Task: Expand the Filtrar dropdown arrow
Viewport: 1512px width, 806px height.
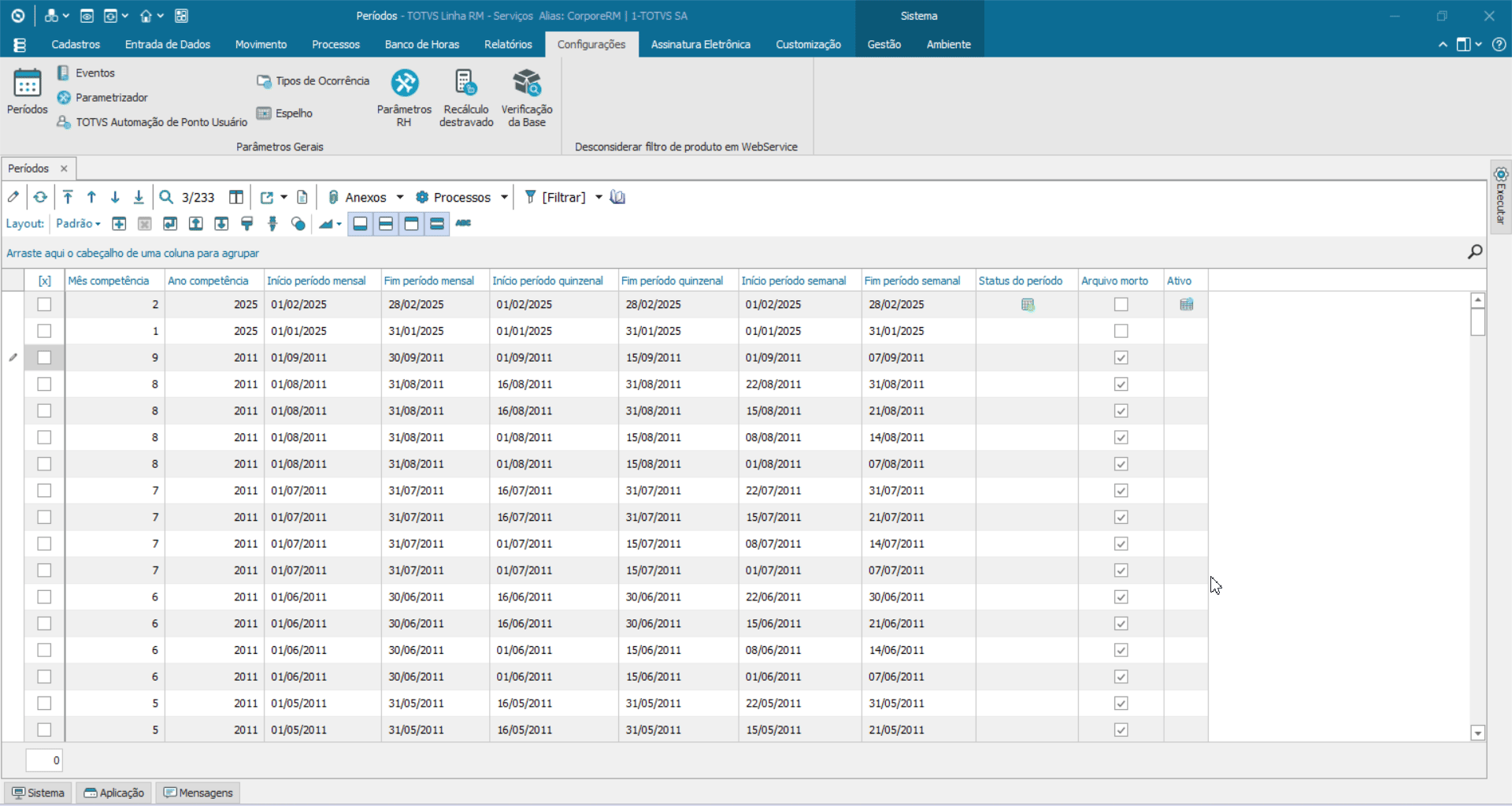Action: click(598, 197)
